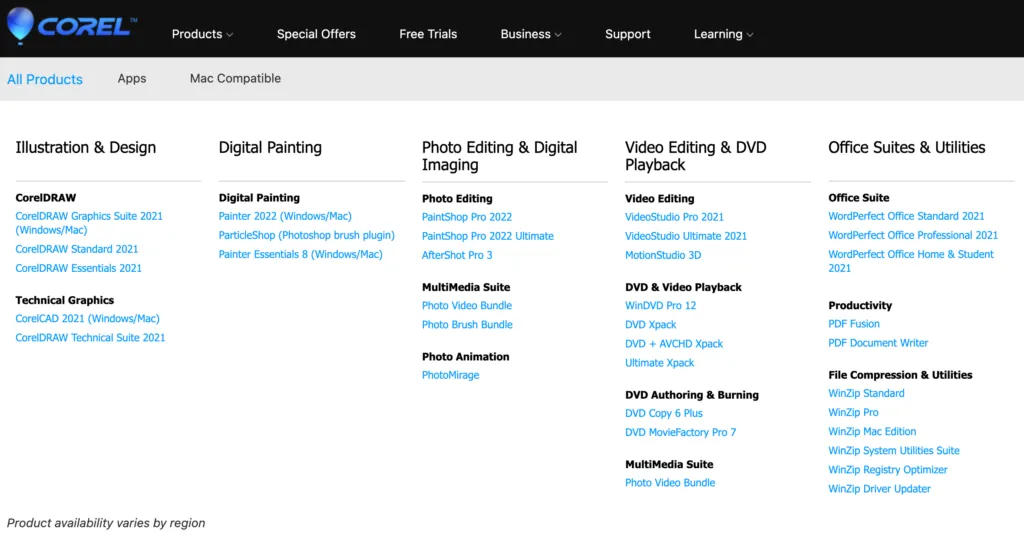Select CorelDRAW Technical Suite 2021
Viewport: 1024px width, 555px height.
(x=90, y=338)
